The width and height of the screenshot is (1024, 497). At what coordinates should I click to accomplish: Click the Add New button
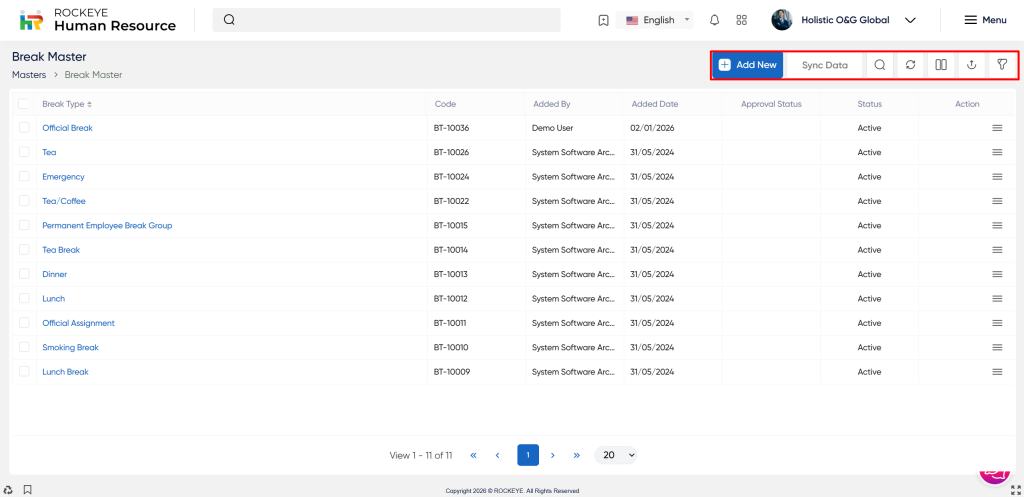point(747,65)
